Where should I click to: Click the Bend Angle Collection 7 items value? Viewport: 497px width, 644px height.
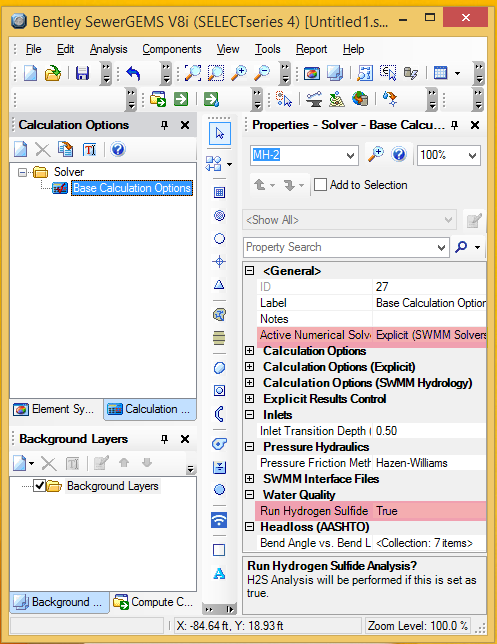[430, 543]
